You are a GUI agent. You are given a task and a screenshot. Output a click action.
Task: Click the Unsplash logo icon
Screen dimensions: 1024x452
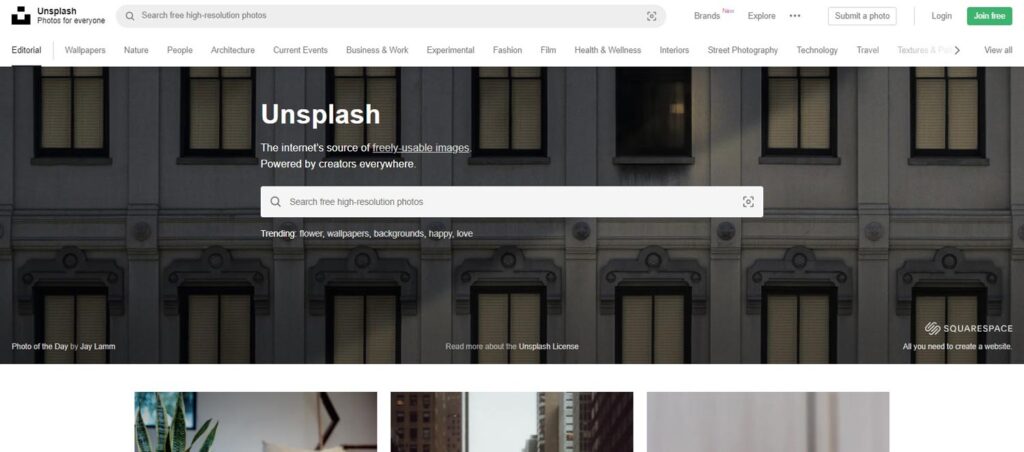click(21, 16)
